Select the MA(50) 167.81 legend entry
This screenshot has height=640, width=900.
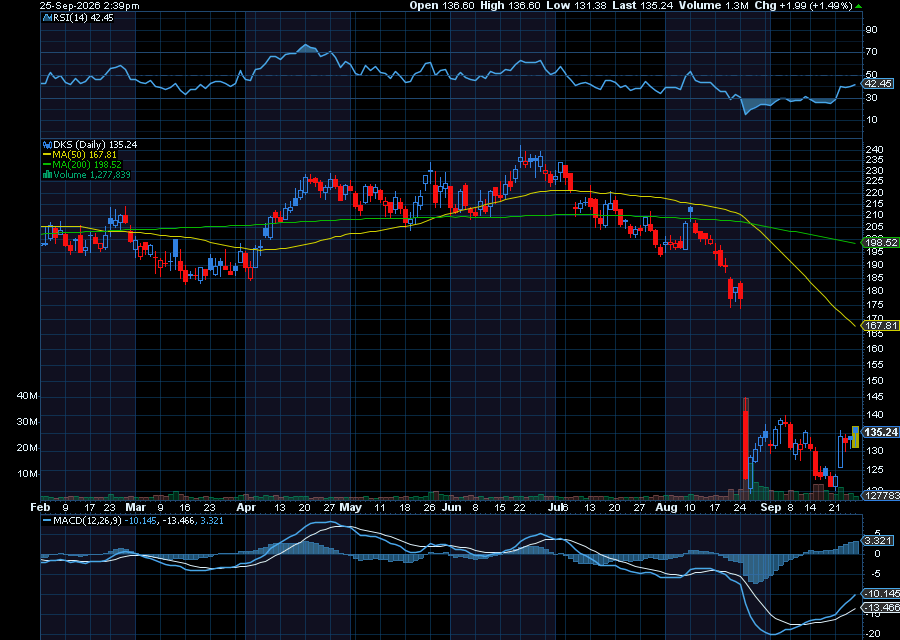tap(84, 155)
